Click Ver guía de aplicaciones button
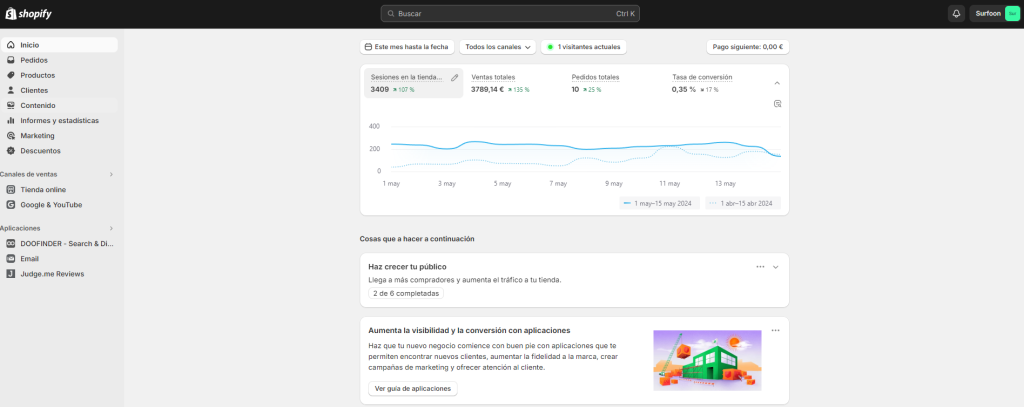Viewport: 1024px width, 407px height. pyautogui.click(x=413, y=388)
